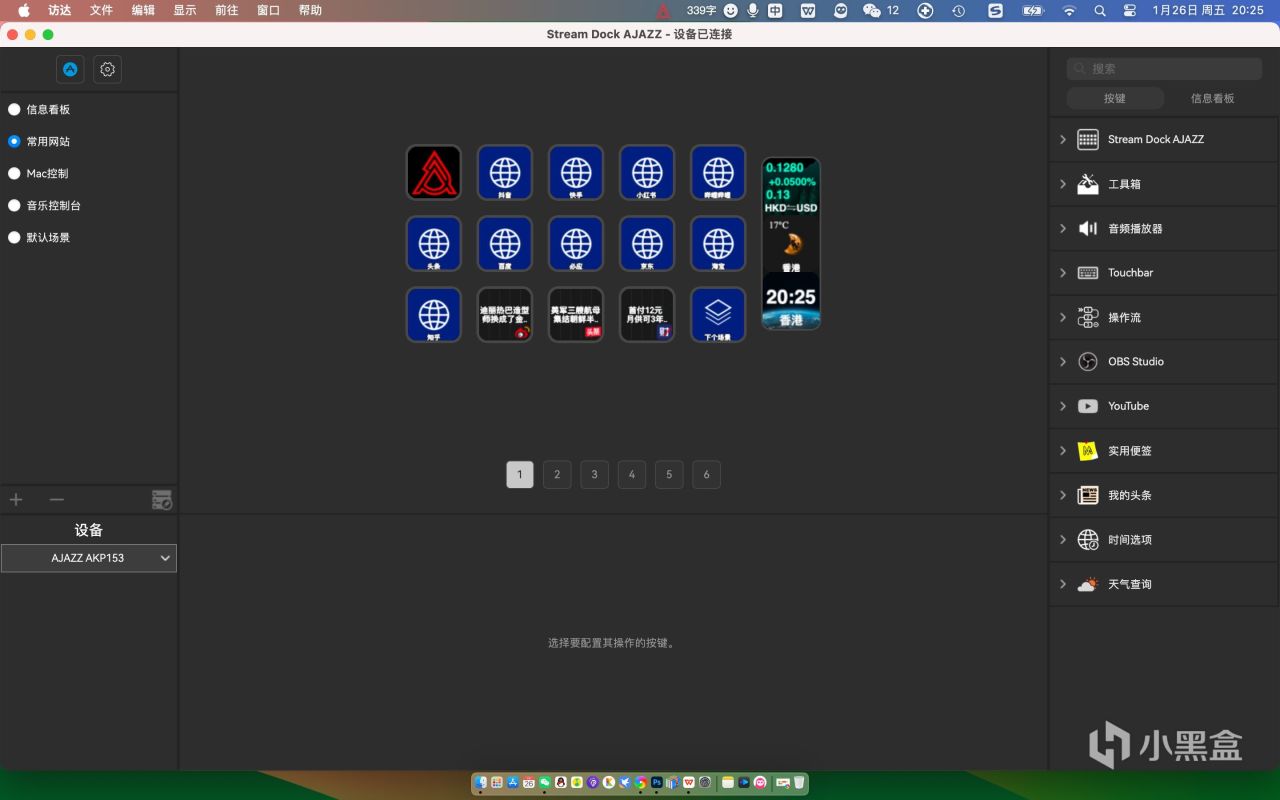The image size is (1280, 800).
Task: Select the 信息看板 scene radio button
Action: 14,109
